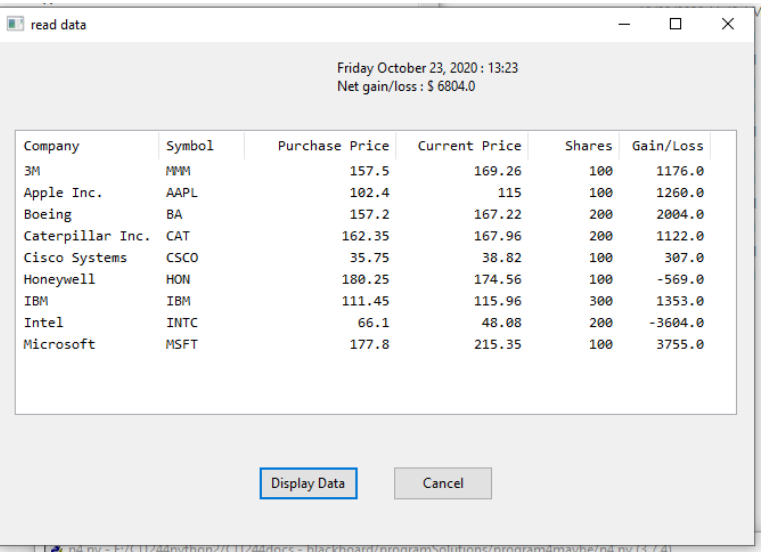Viewport: 763px width, 552px height.
Task: Click gain value 1353.0
Action: point(680,301)
